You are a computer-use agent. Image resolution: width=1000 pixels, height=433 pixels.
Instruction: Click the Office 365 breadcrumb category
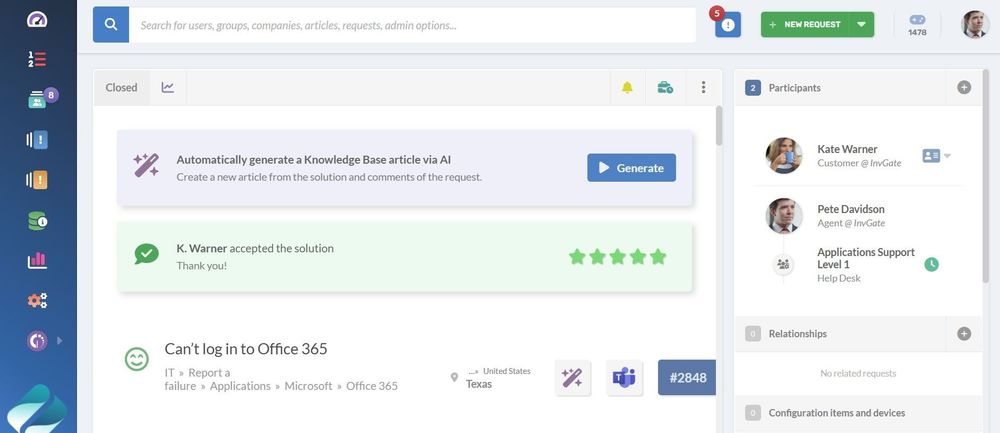click(x=372, y=386)
